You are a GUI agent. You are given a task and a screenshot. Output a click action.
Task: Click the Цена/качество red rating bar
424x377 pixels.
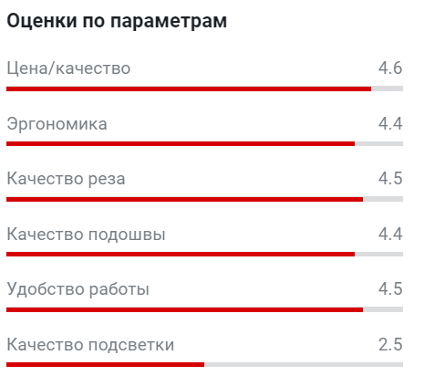(x=189, y=89)
